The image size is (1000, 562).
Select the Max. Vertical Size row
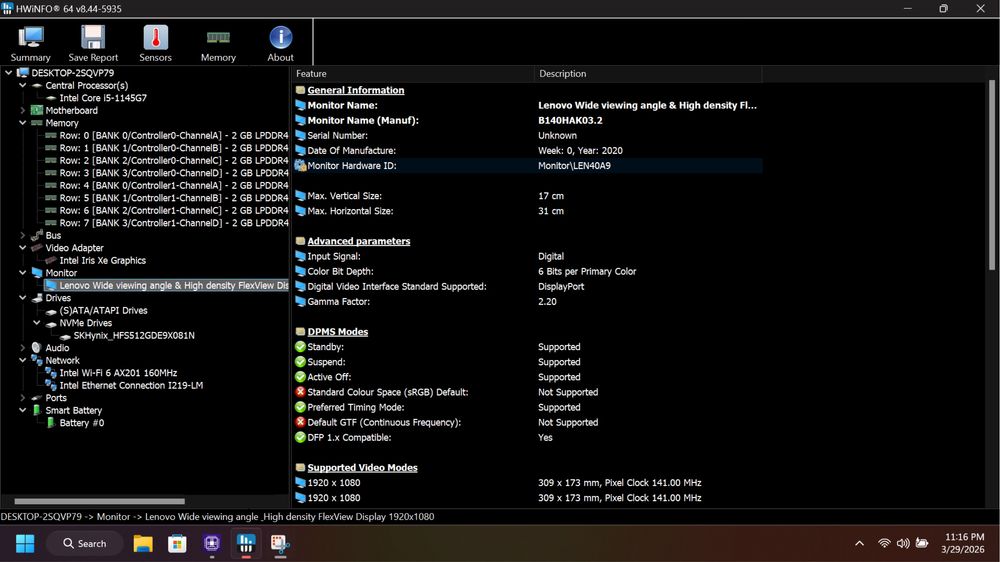(x=528, y=196)
